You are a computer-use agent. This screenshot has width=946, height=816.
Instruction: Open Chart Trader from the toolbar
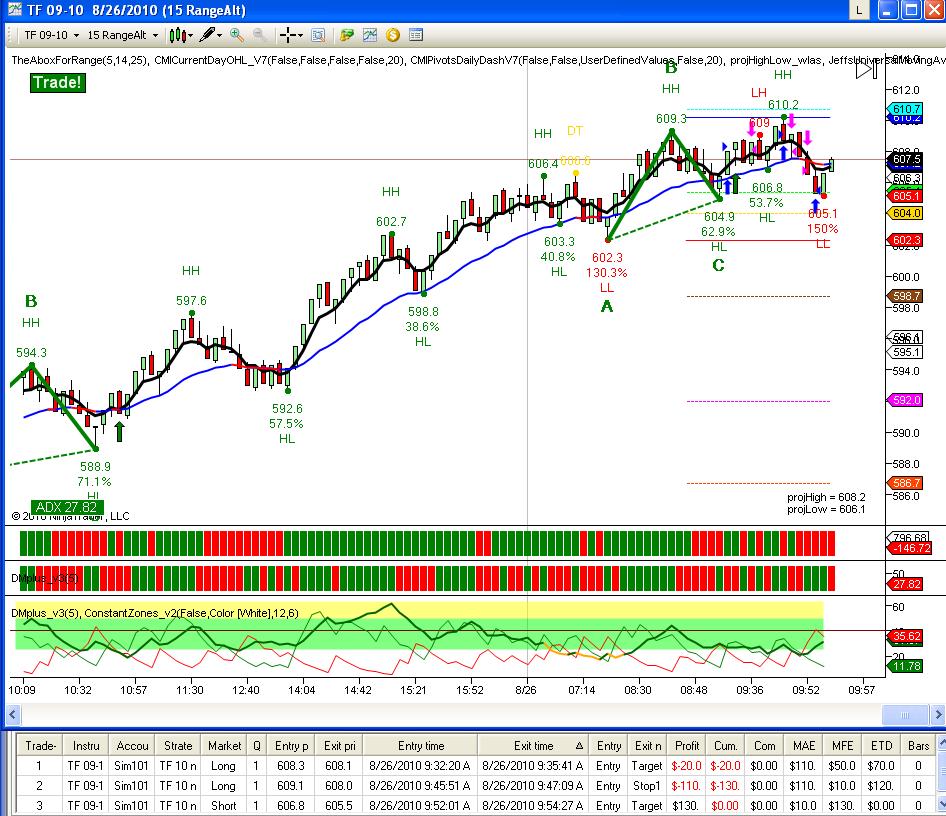pos(347,35)
